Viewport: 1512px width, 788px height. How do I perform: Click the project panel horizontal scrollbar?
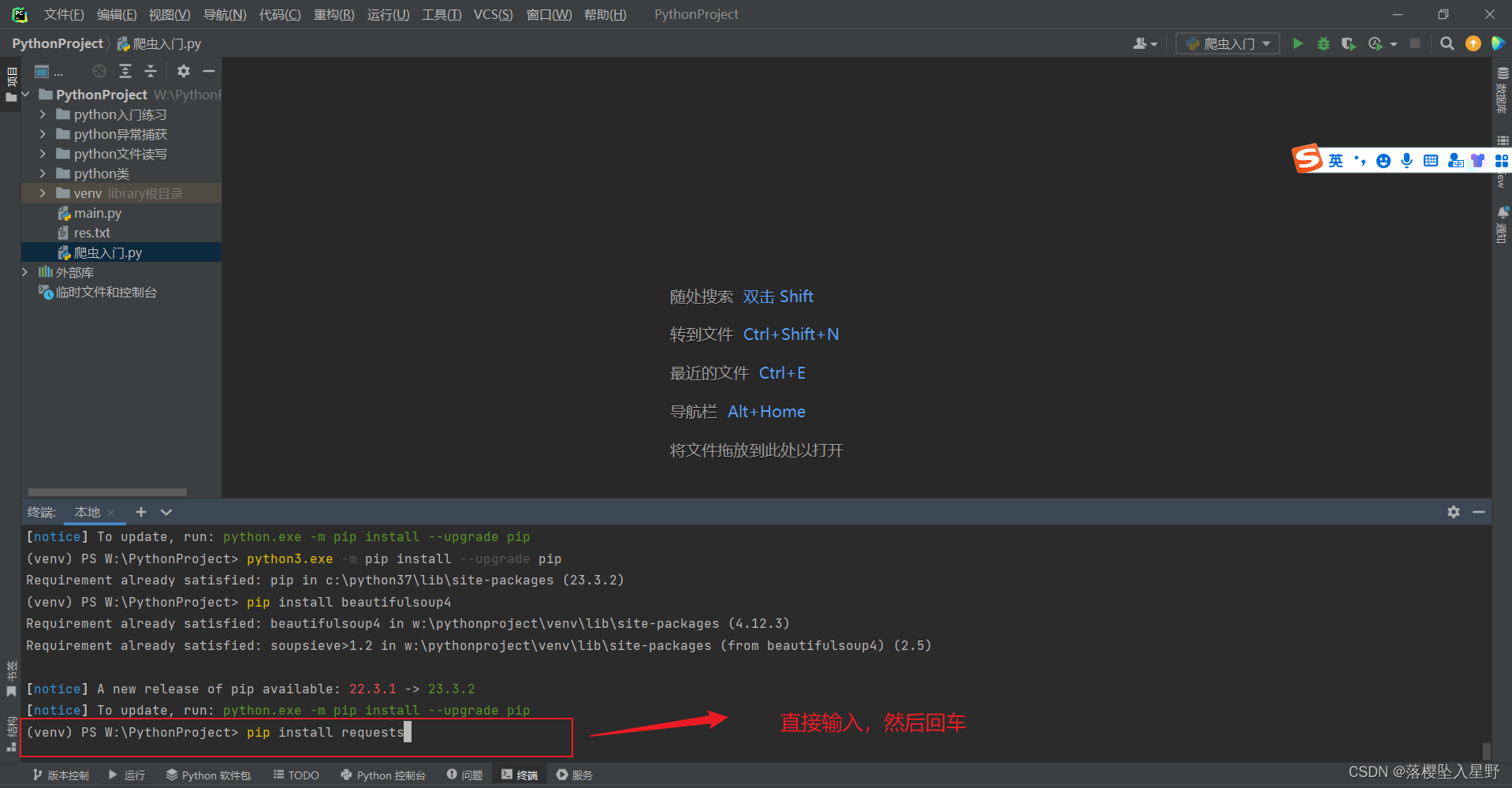click(107, 492)
